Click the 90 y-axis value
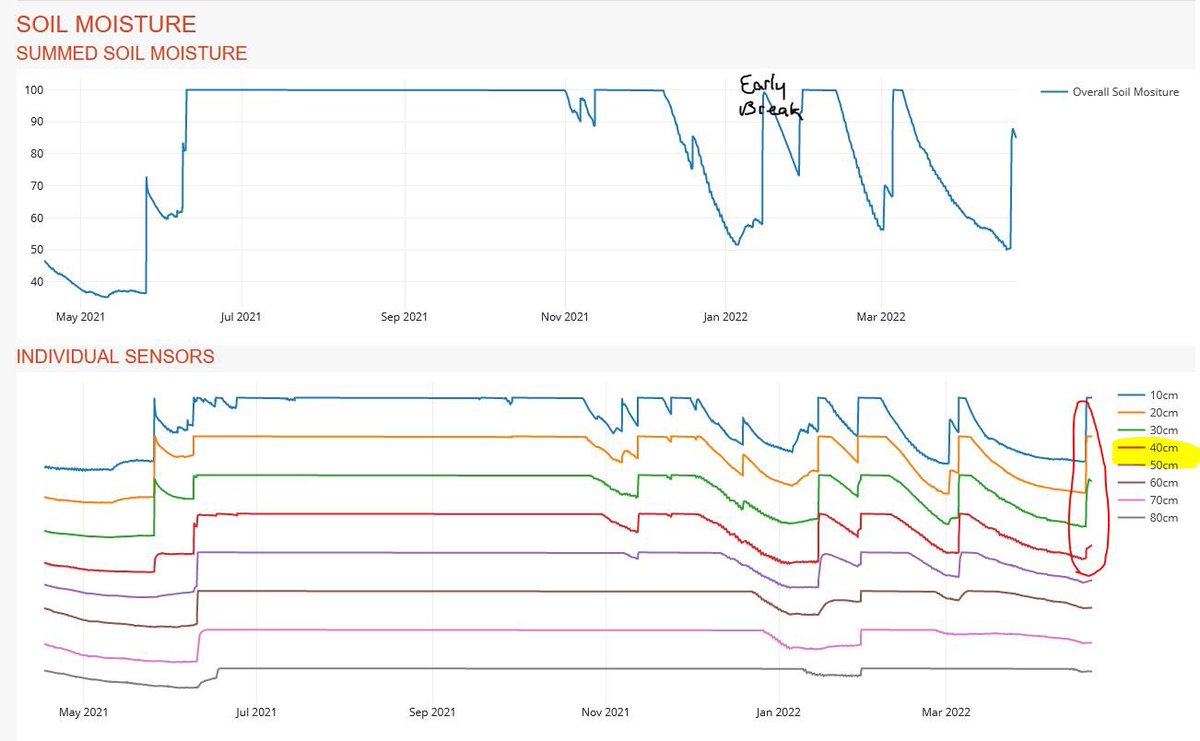The image size is (1200, 741). [35, 122]
